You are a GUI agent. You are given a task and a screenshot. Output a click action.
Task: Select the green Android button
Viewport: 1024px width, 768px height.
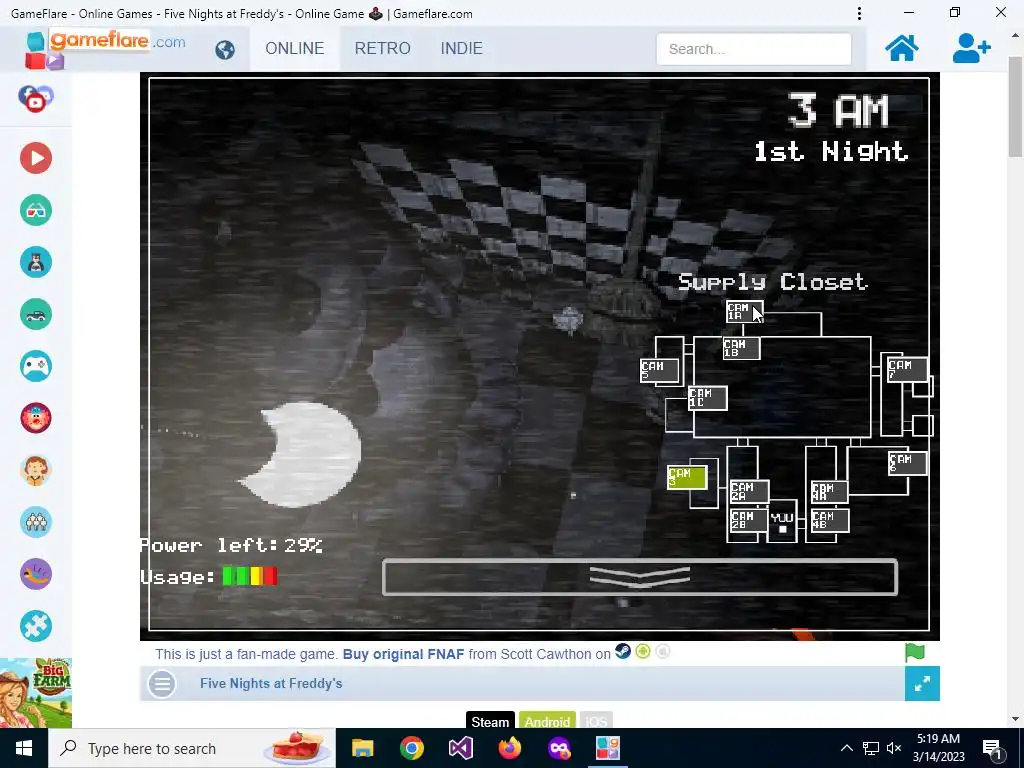(x=547, y=721)
